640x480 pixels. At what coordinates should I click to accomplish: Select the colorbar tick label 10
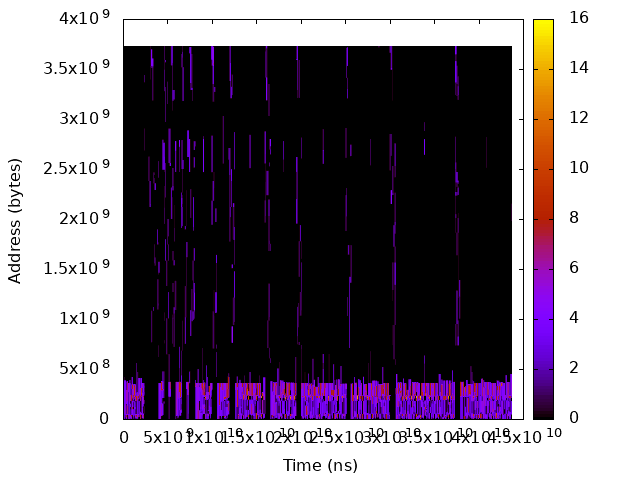click(x=578, y=168)
